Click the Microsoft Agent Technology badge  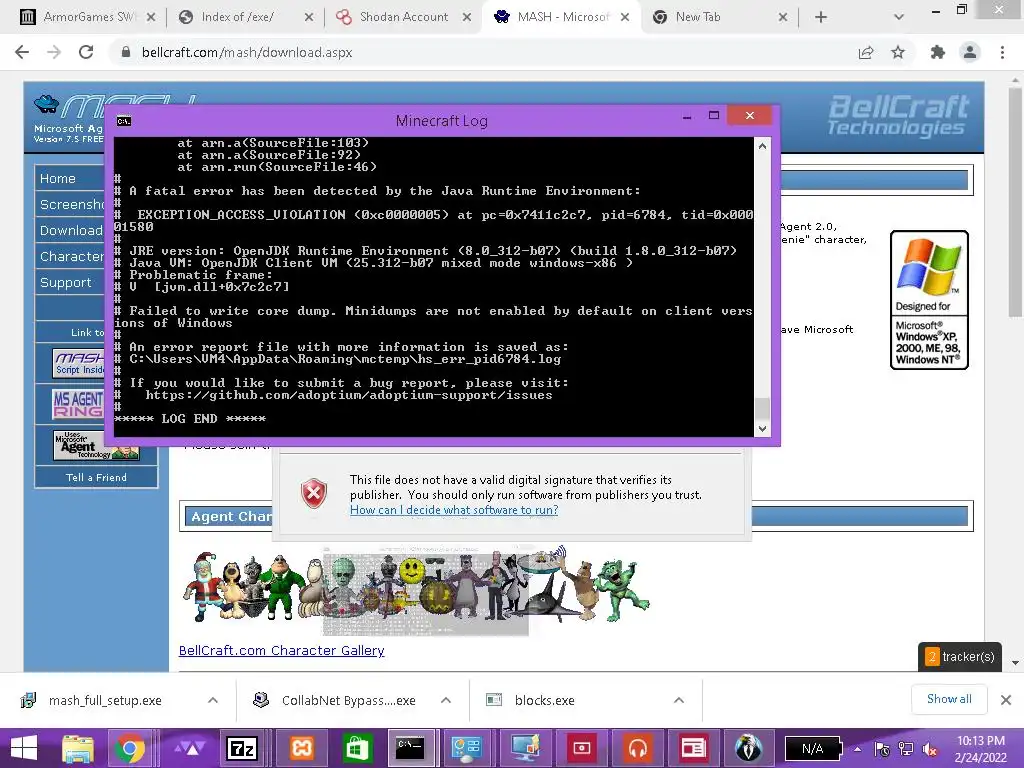[x=96, y=445]
